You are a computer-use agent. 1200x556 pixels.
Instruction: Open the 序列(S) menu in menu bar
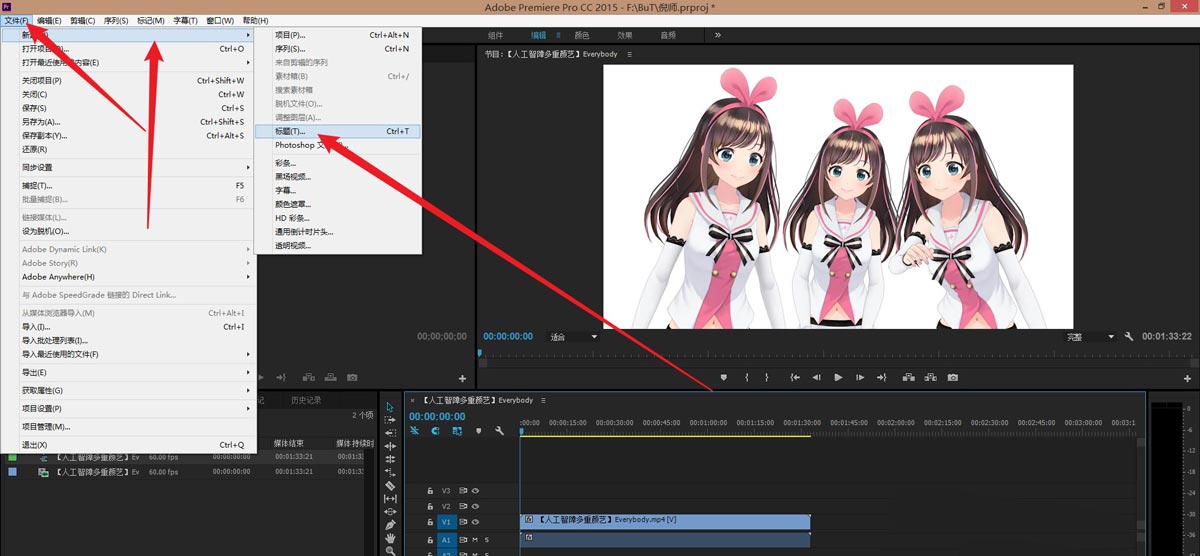[117, 20]
